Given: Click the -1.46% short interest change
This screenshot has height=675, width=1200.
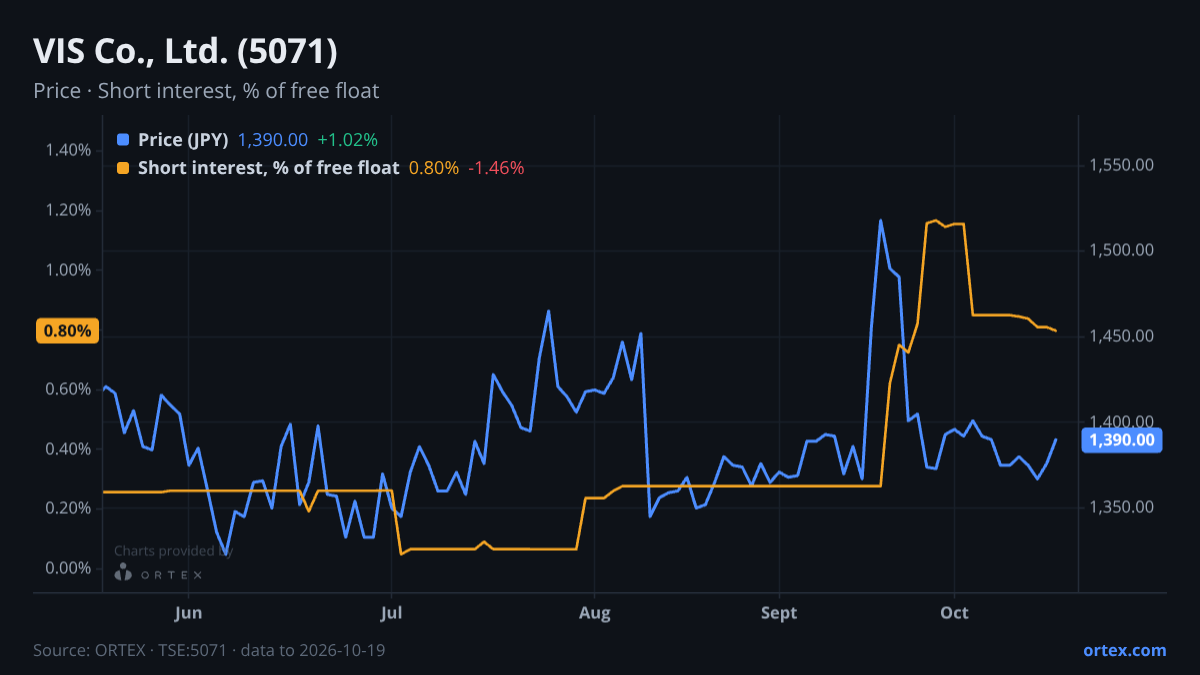Looking at the screenshot, I should (x=496, y=168).
